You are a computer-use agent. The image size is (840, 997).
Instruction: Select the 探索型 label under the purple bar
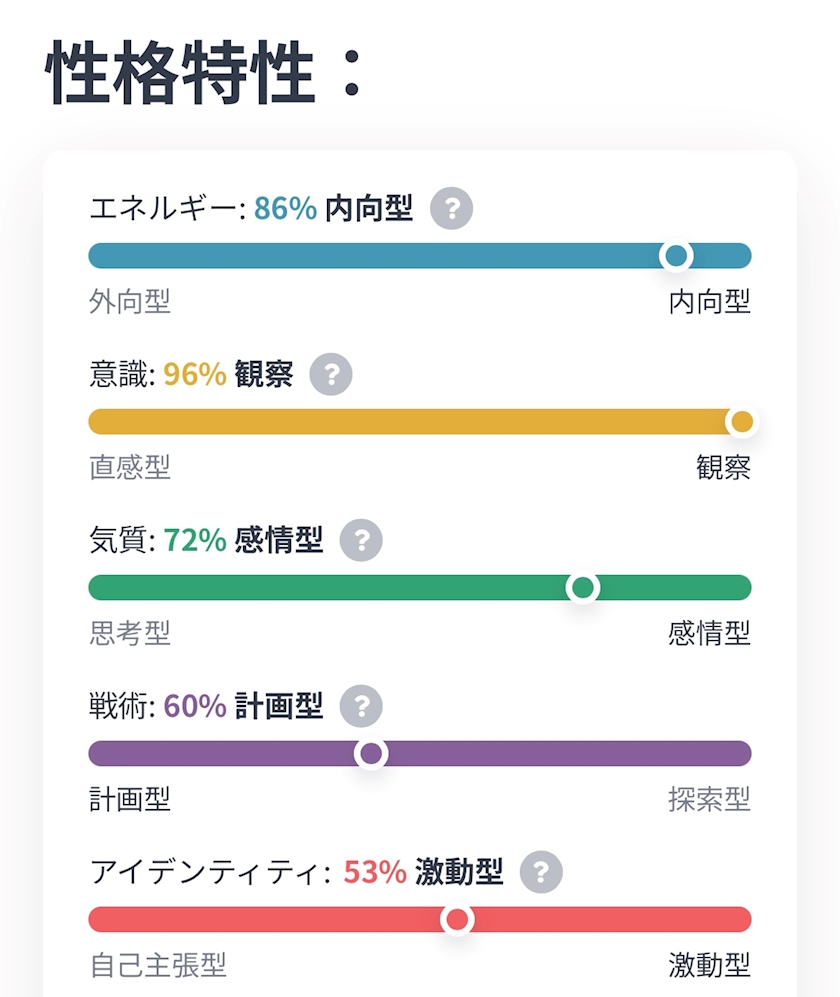pyautogui.click(x=710, y=799)
